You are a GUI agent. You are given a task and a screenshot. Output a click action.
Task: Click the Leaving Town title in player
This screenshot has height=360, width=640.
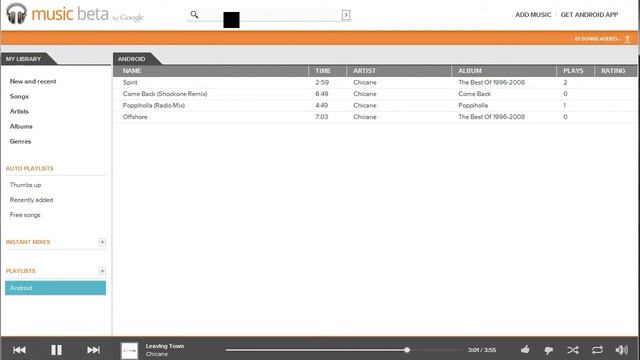click(165, 346)
